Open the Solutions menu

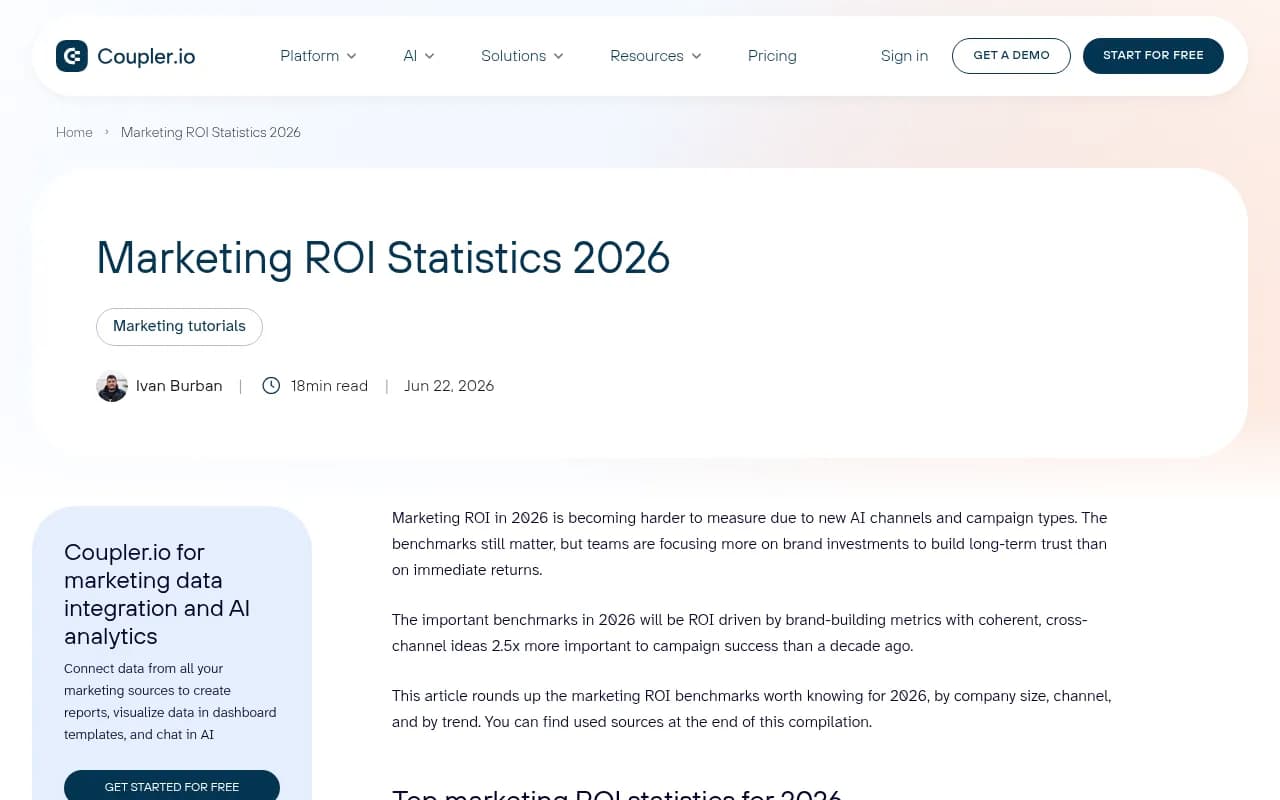(513, 56)
